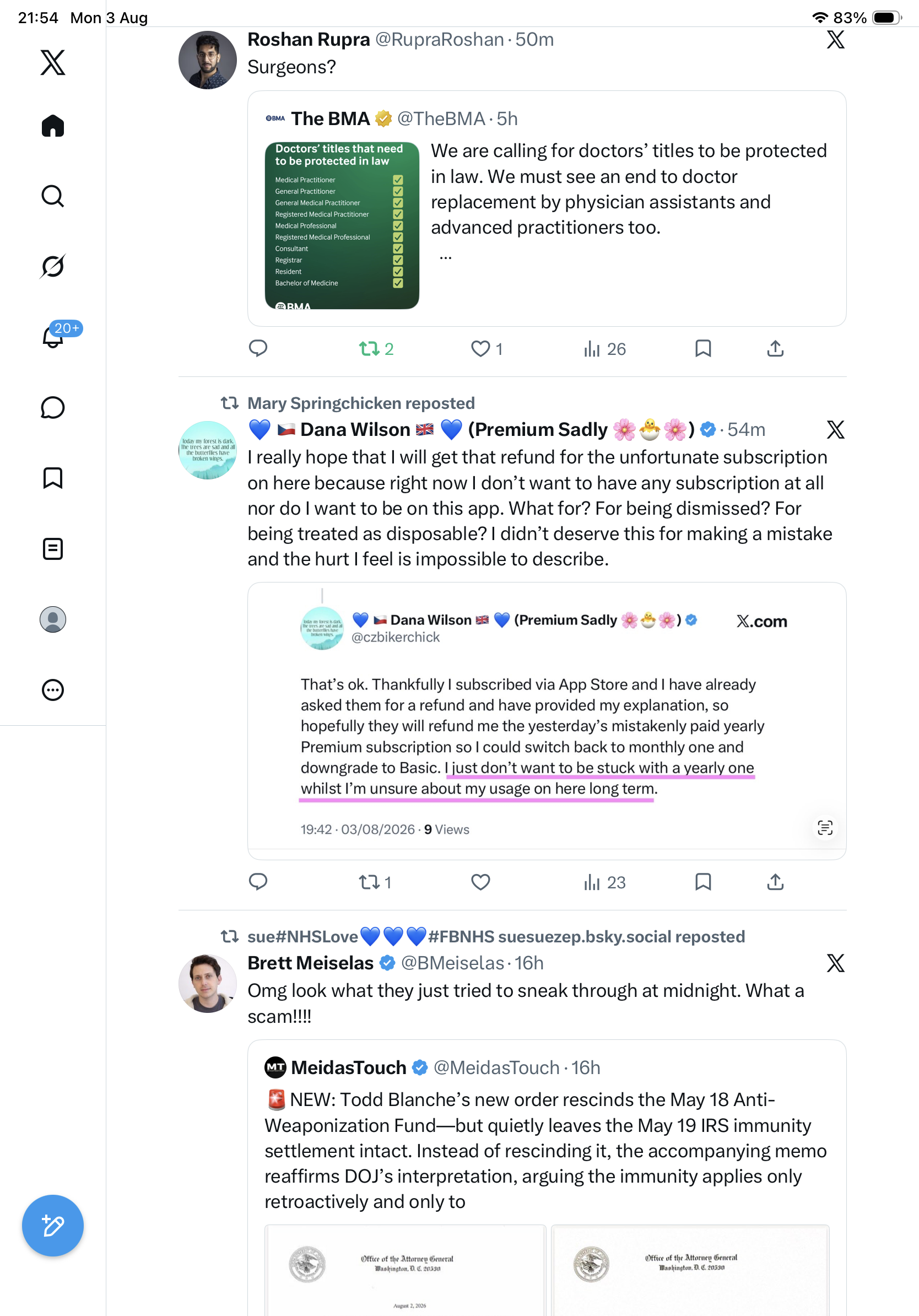Share Dana Wilson's post

coord(775,882)
